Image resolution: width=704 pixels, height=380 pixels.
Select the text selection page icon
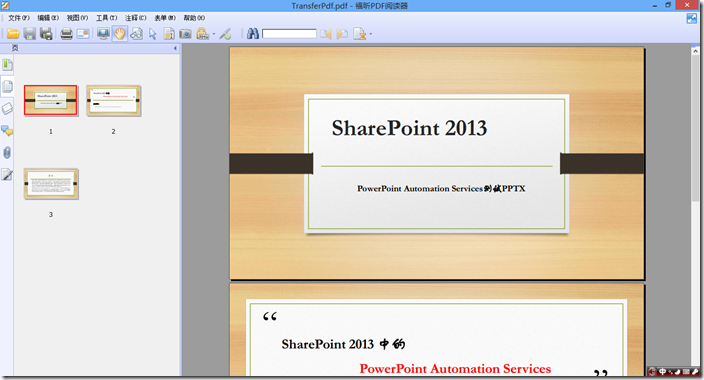(169, 34)
